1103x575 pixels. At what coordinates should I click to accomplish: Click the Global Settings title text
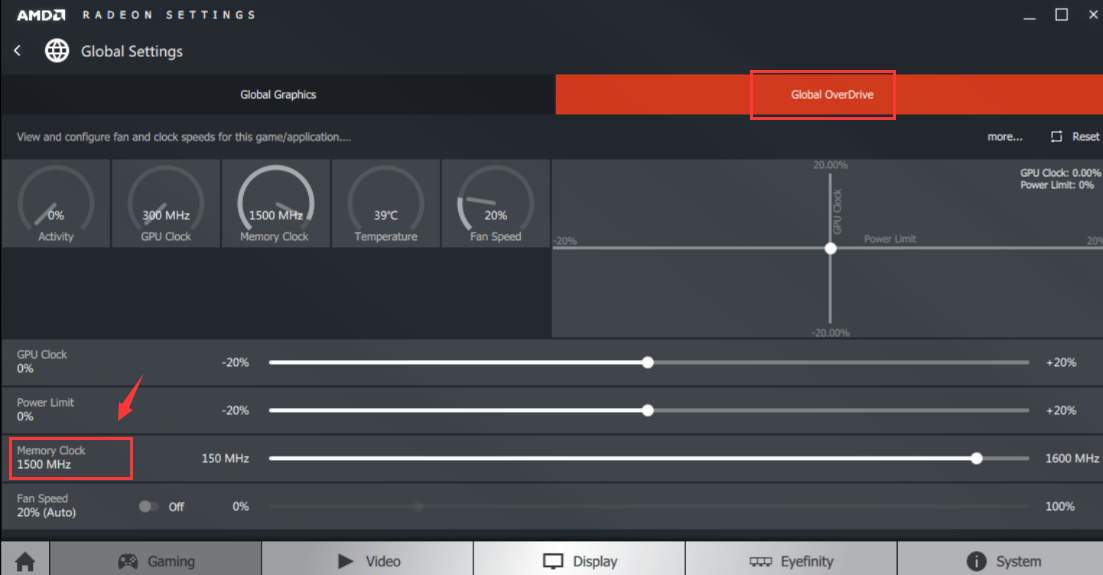click(132, 51)
